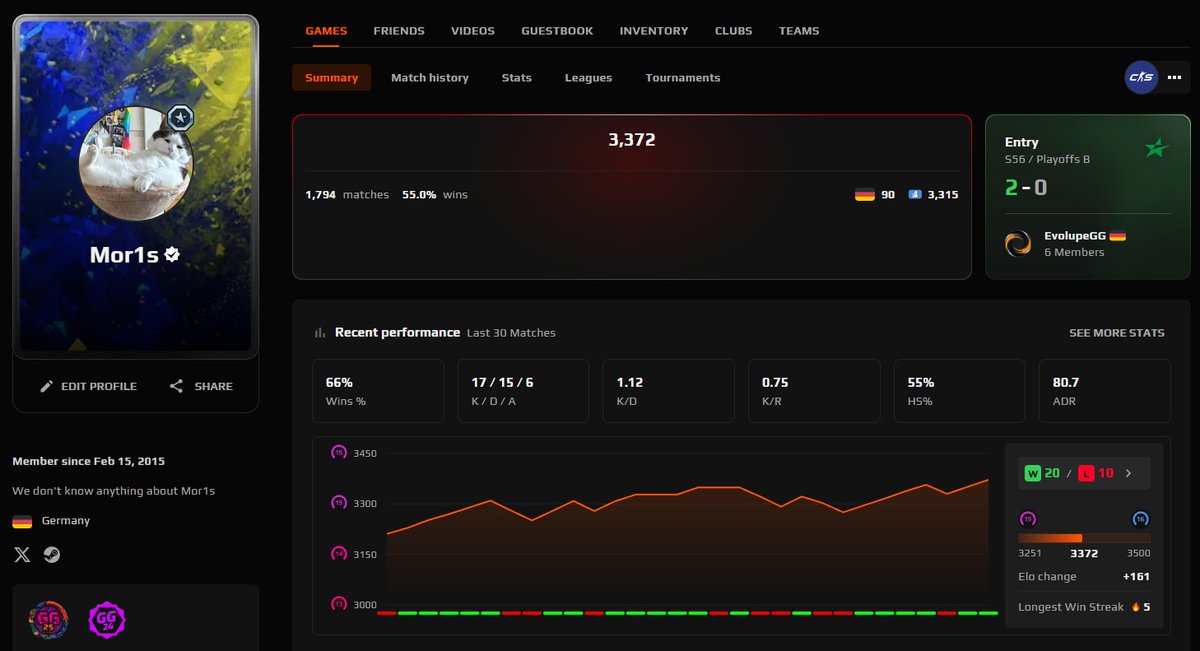Open the Leagues sub-tab
The height and width of the screenshot is (651, 1200).
[x=588, y=78]
